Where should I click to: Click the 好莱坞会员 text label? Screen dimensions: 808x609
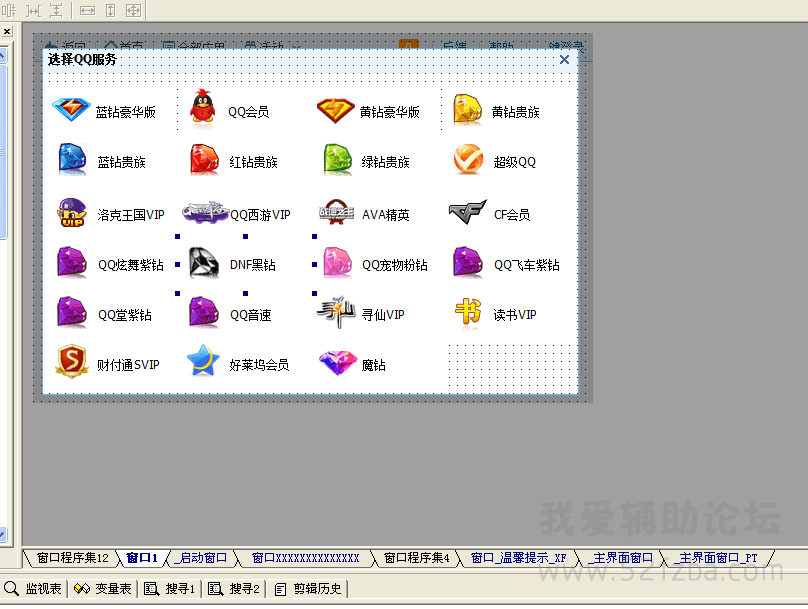coord(259,365)
